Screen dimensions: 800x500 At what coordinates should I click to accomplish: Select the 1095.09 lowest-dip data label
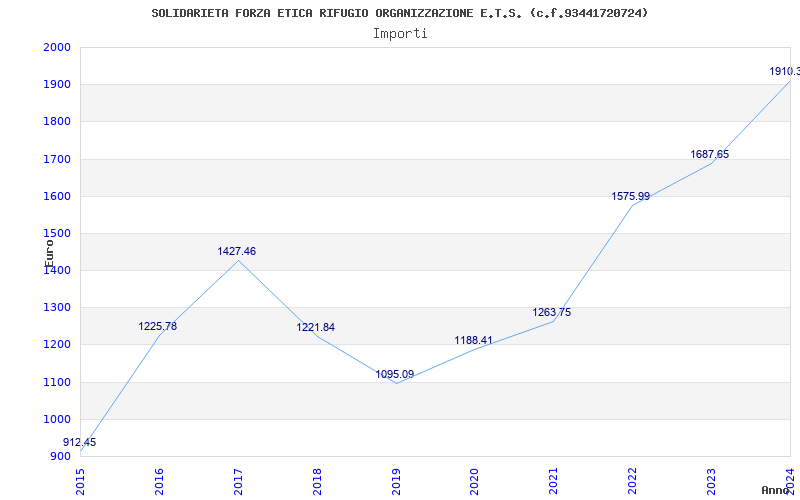pos(395,375)
